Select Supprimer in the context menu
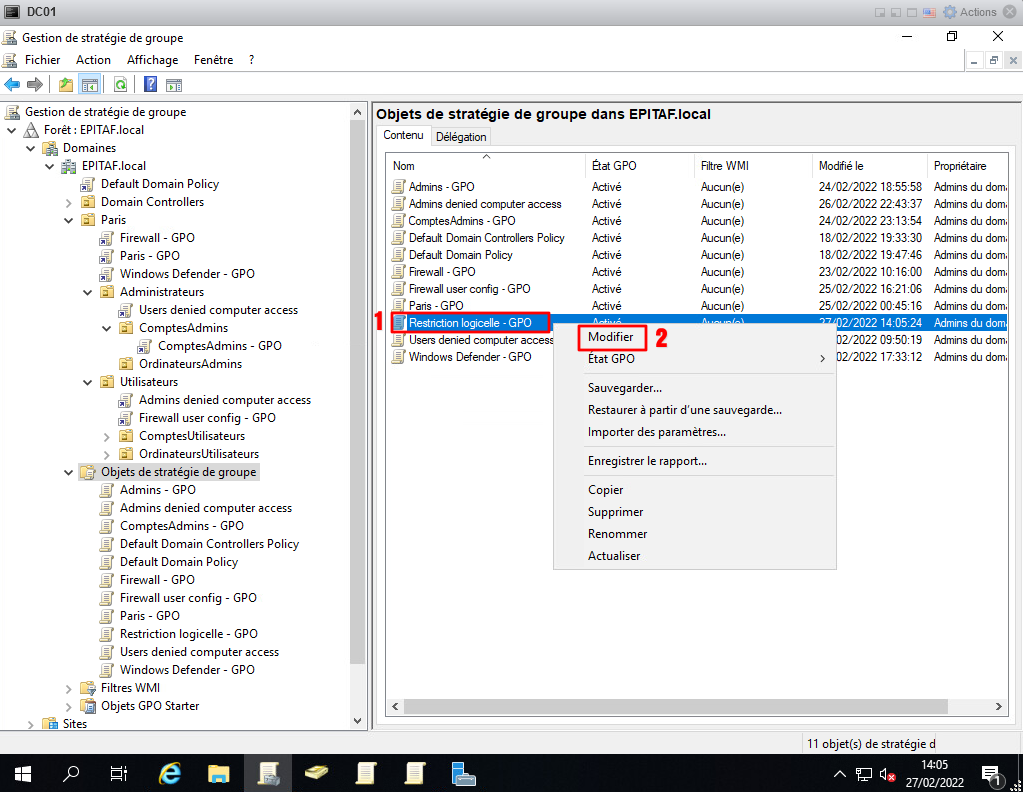The width and height of the screenshot is (1023, 792). click(615, 512)
